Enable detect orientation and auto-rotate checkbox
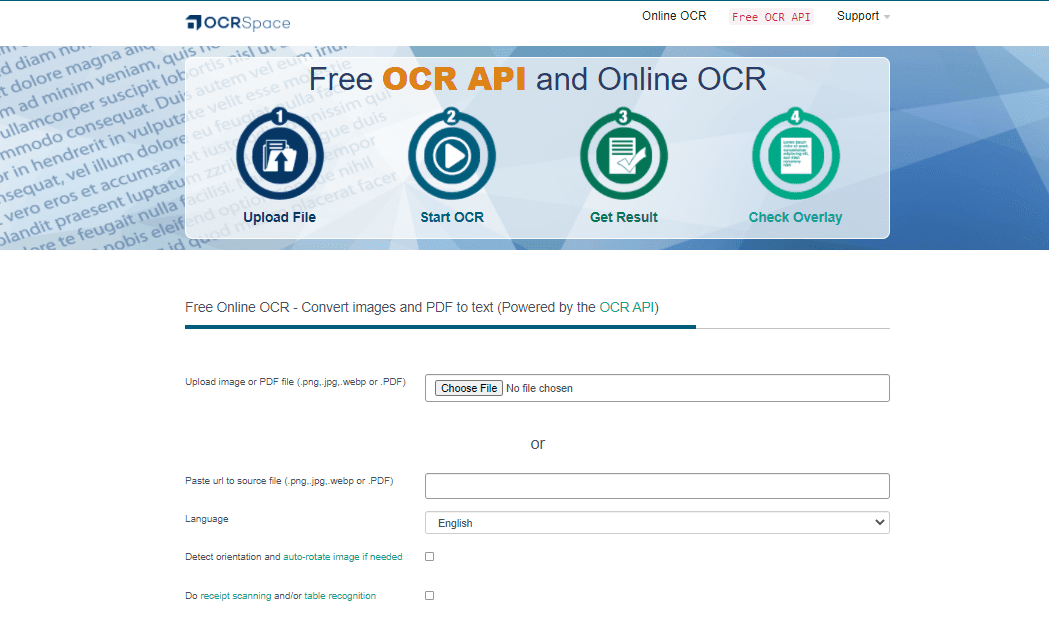This screenshot has width=1049, height=622. [x=430, y=556]
